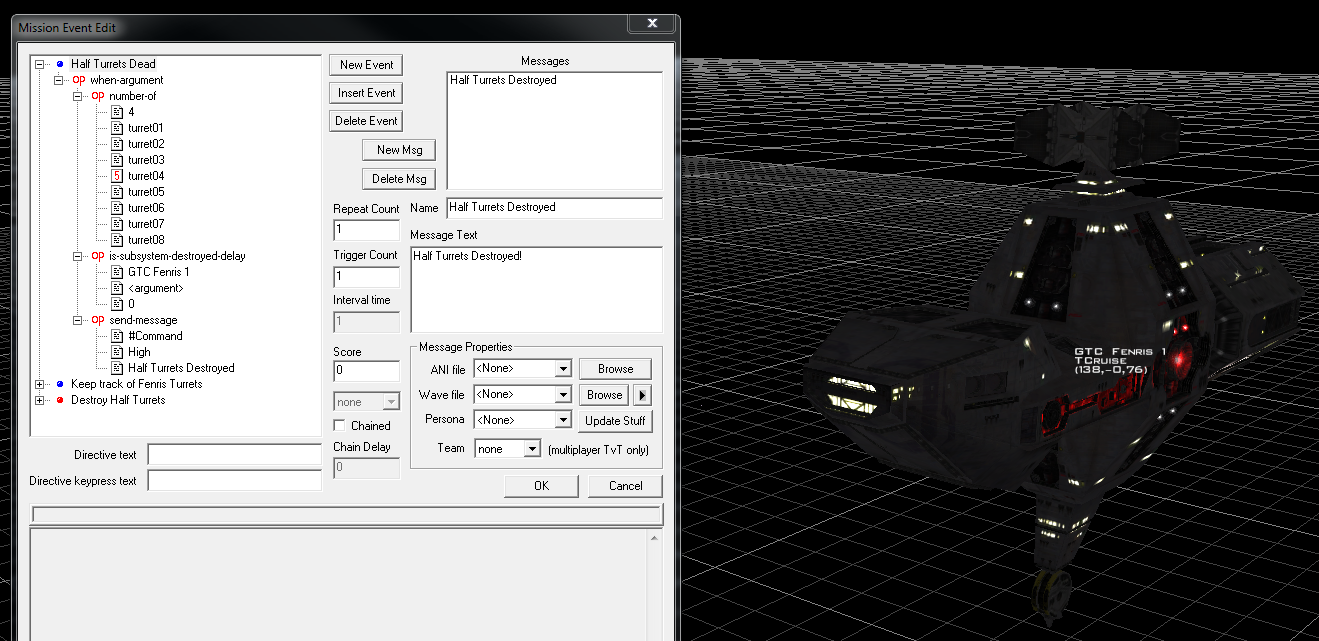
Task: Click Browse next to ANI file
Action: (615, 369)
